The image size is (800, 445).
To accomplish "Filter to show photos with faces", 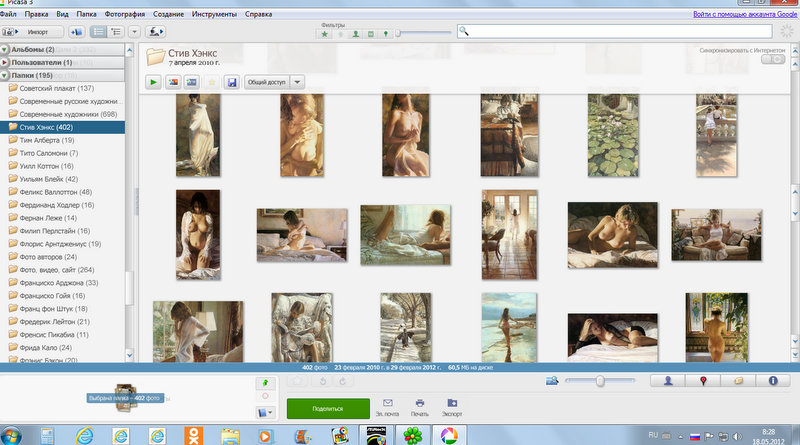I will pyautogui.click(x=356, y=34).
